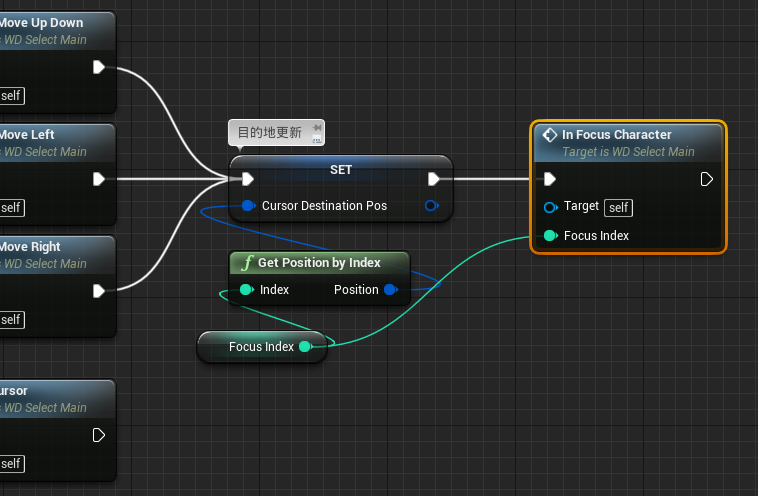Click In Focus Character exec input pin
The width and height of the screenshot is (758, 496).
coord(550,179)
